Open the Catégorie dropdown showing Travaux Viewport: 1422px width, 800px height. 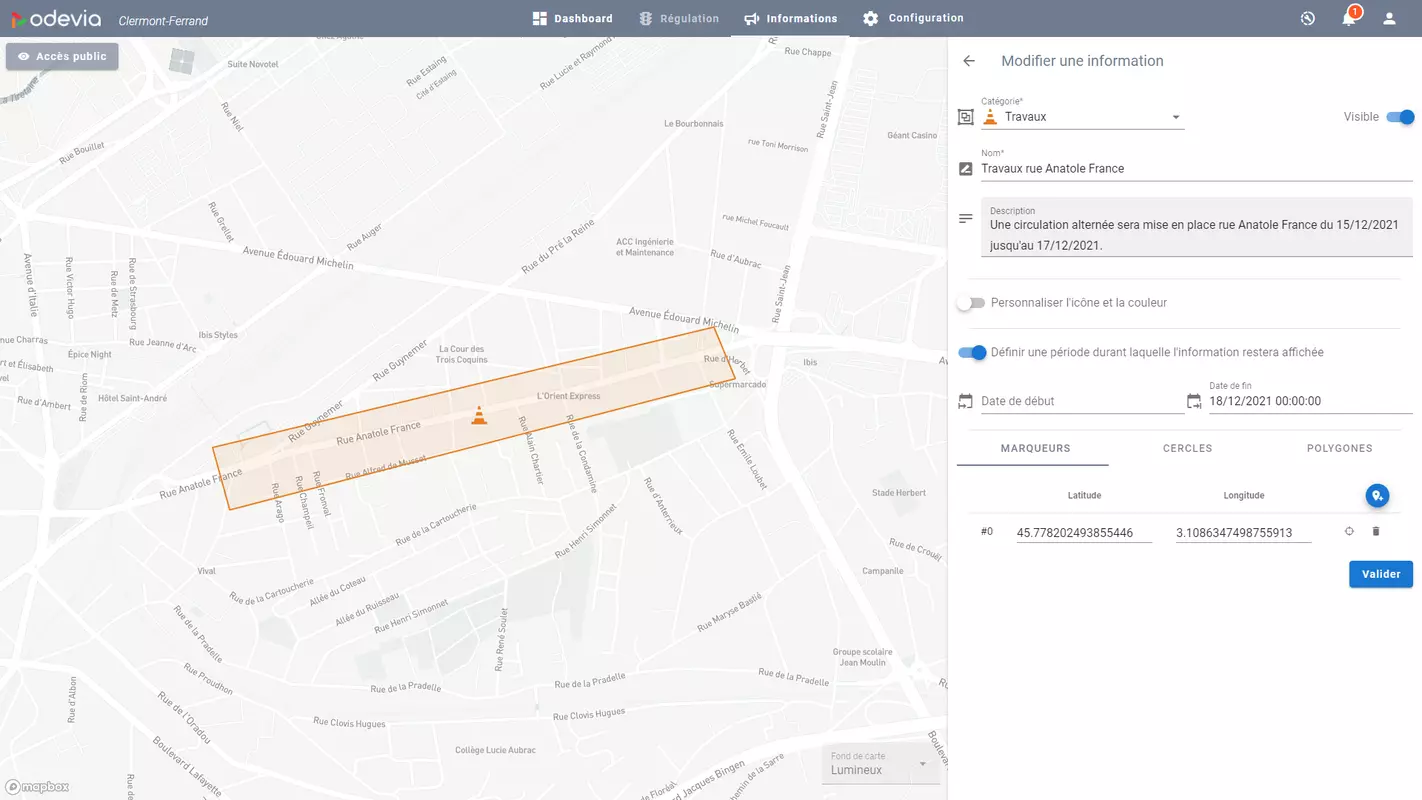pyautogui.click(x=1082, y=117)
